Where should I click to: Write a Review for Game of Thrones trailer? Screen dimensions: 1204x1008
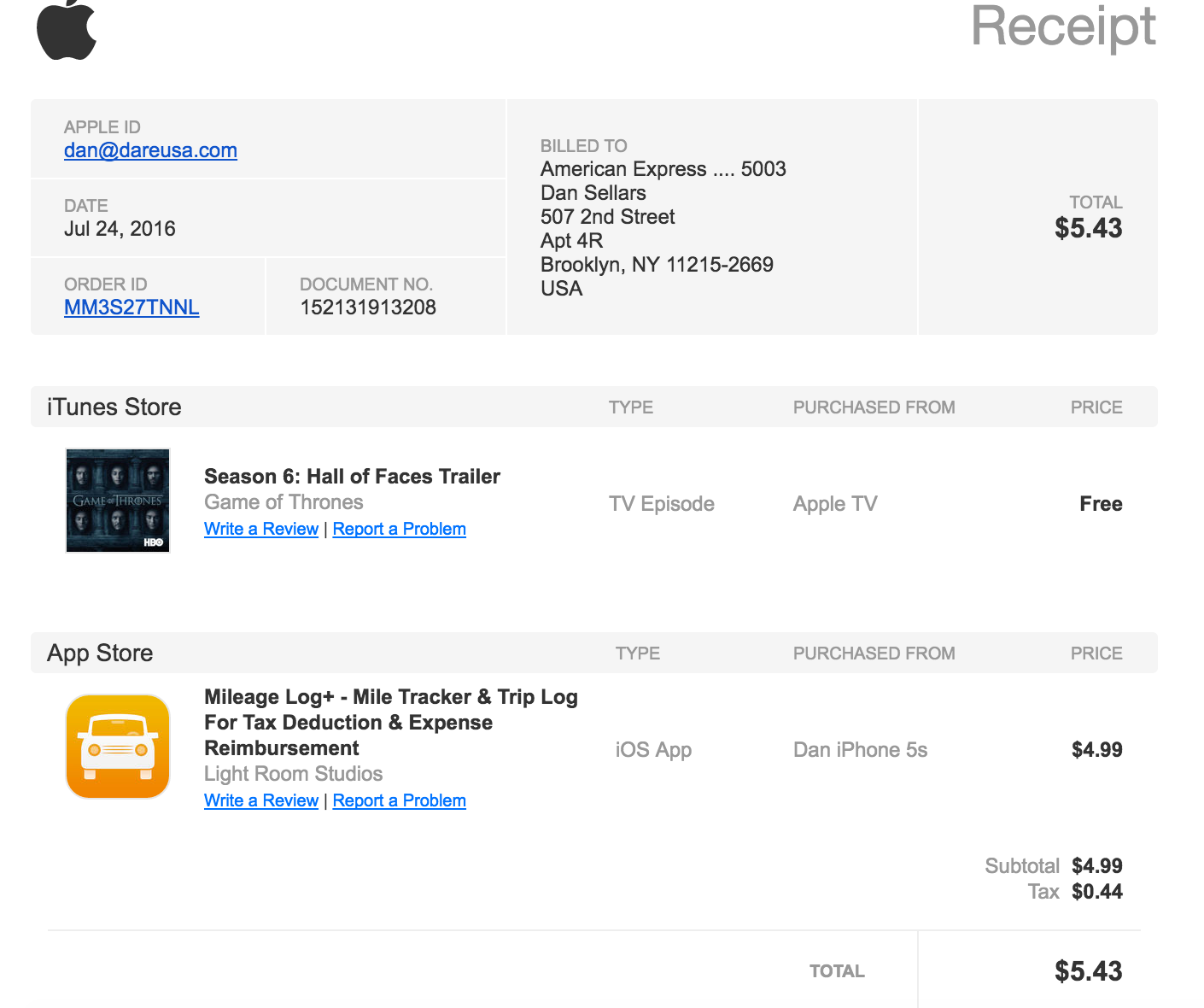(261, 529)
